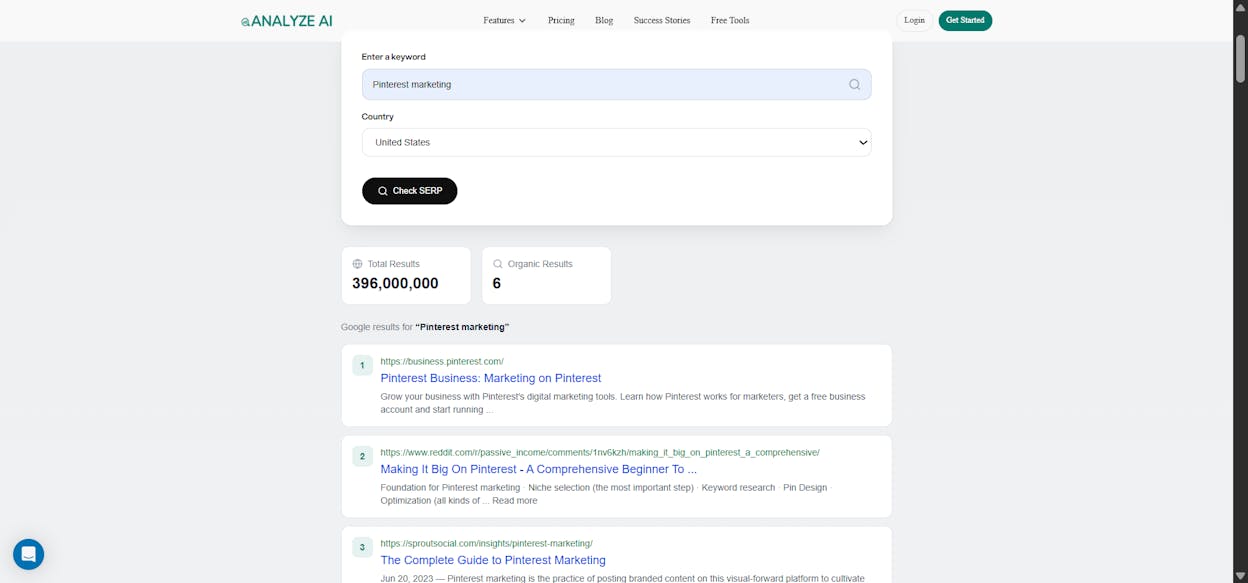The width and height of the screenshot is (1248, 583).
Task: Click the Country field label
Action: pyautogui.click(x=377, y=116)
